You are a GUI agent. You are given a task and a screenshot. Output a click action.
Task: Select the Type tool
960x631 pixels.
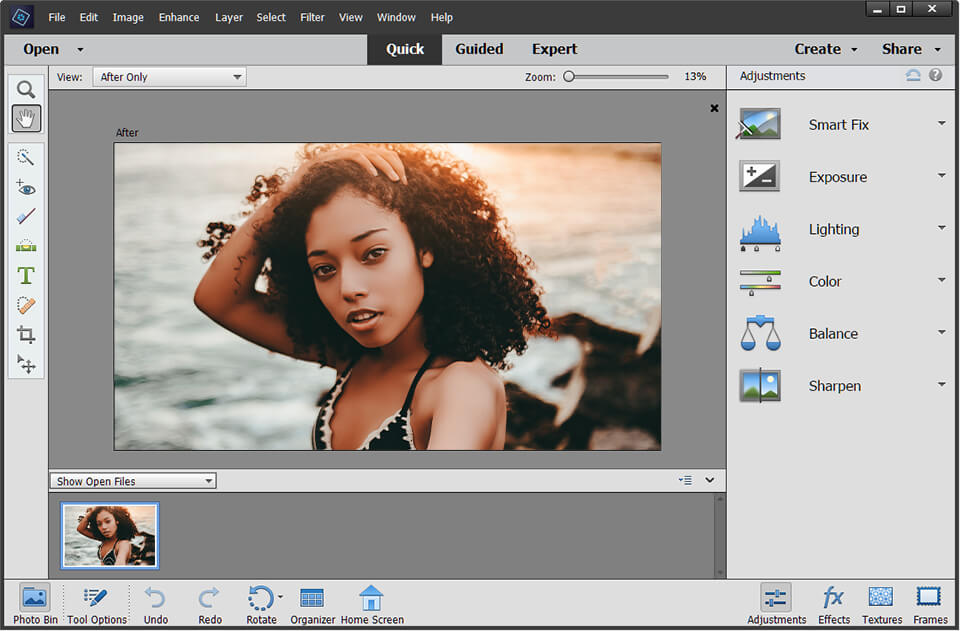pos(26,276)
